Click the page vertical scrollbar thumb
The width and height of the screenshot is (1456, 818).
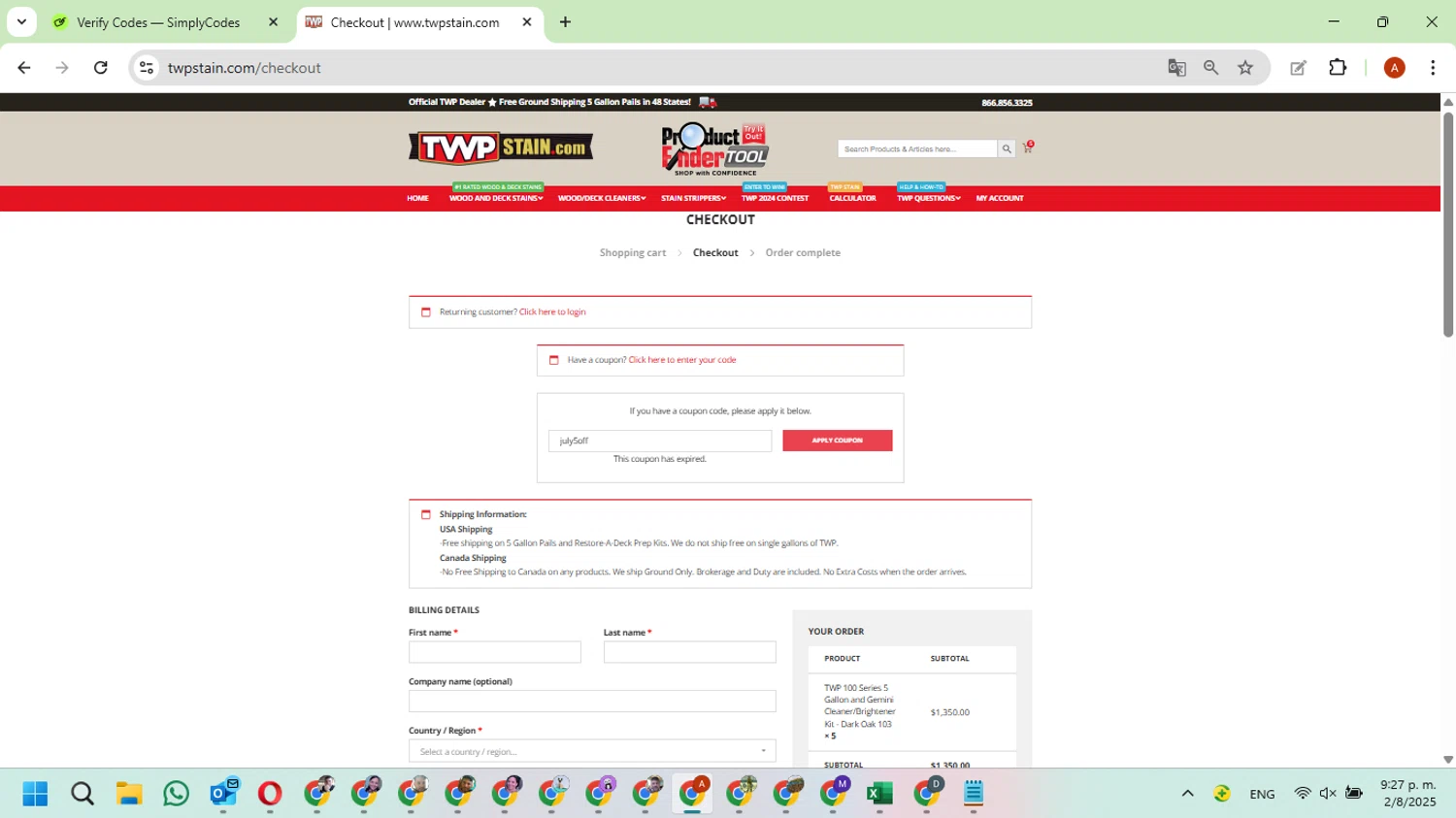pos(1448,223)
